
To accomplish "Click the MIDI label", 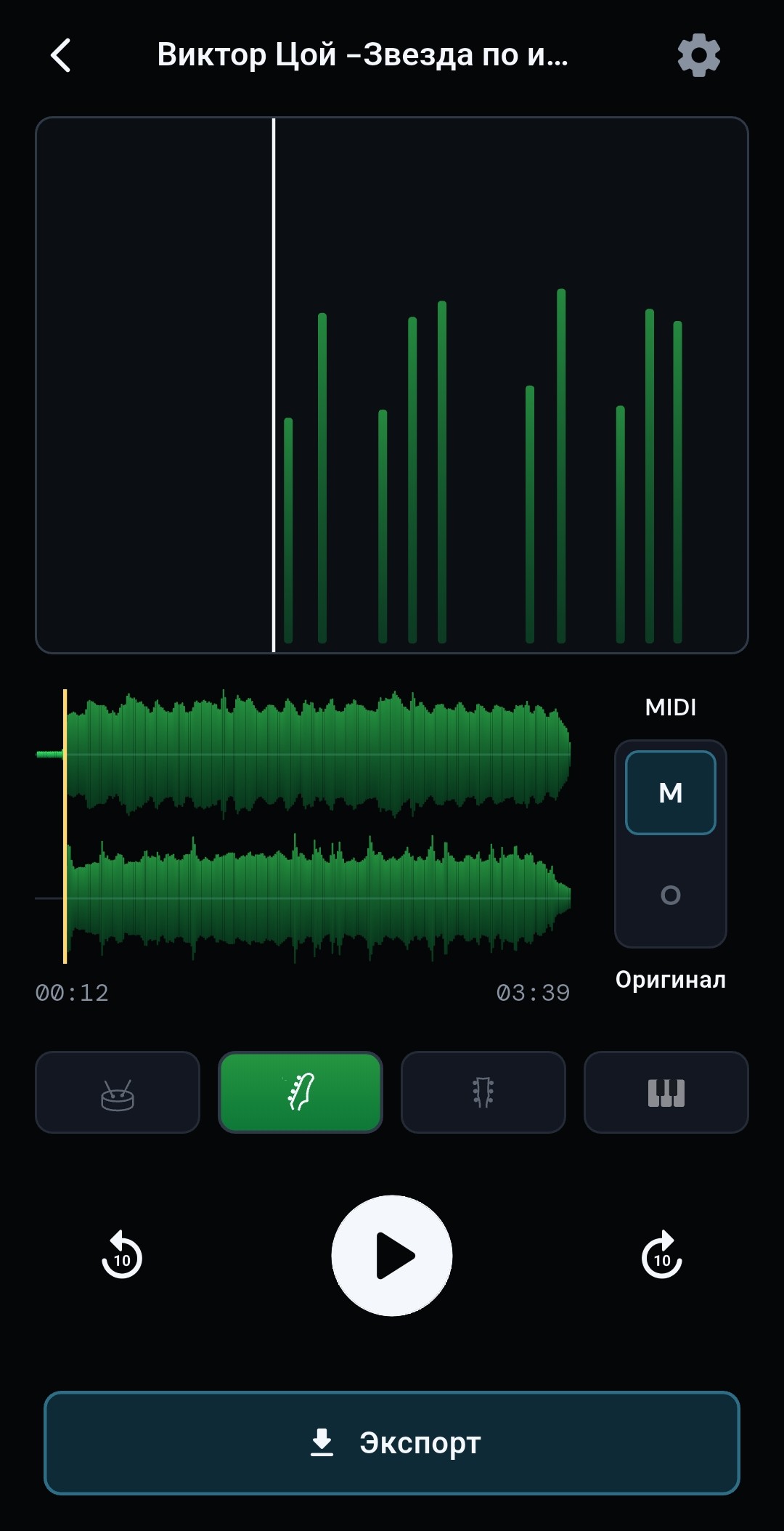I will point(671,707).
